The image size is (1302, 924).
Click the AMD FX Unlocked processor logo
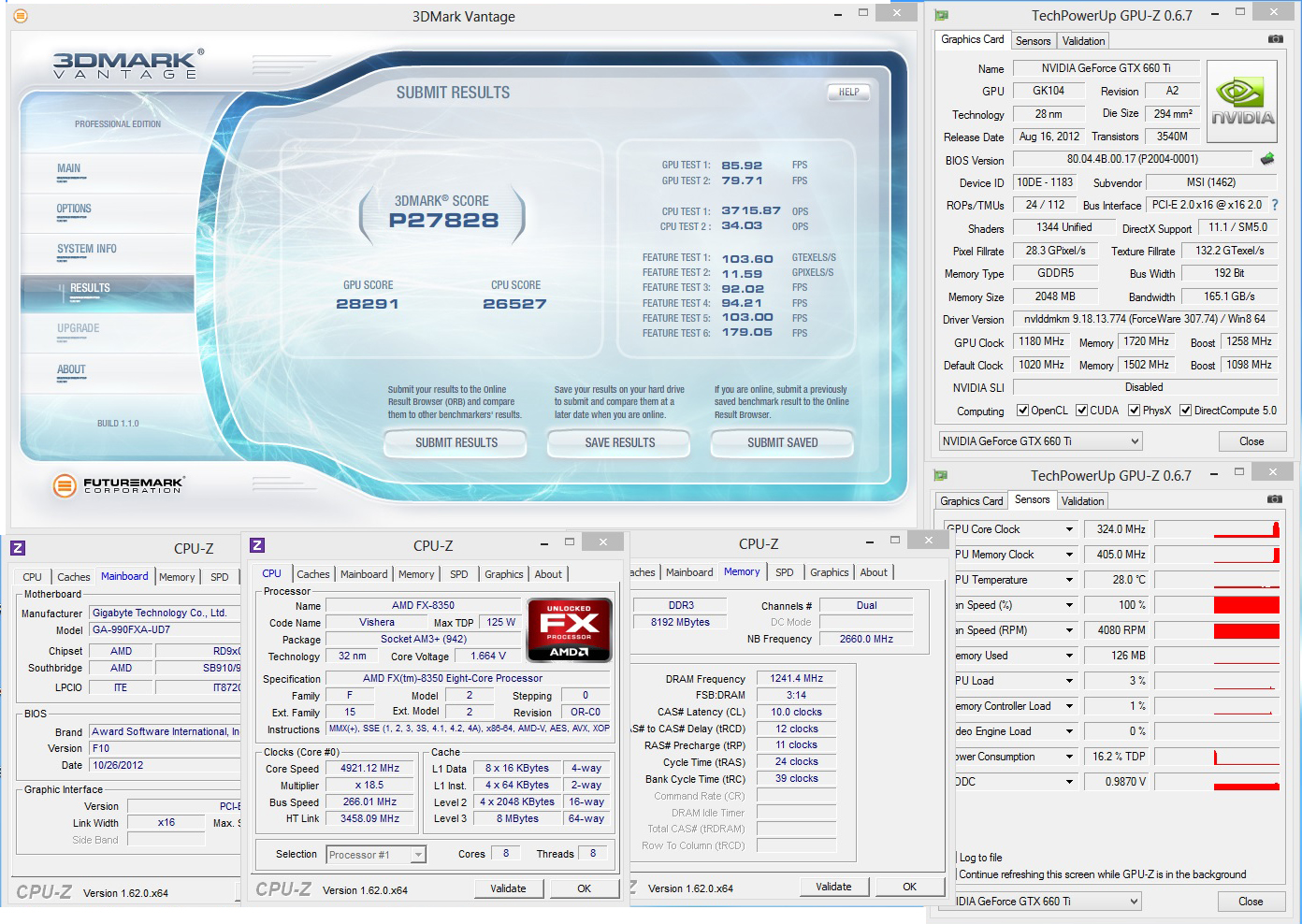pos(570,629)
